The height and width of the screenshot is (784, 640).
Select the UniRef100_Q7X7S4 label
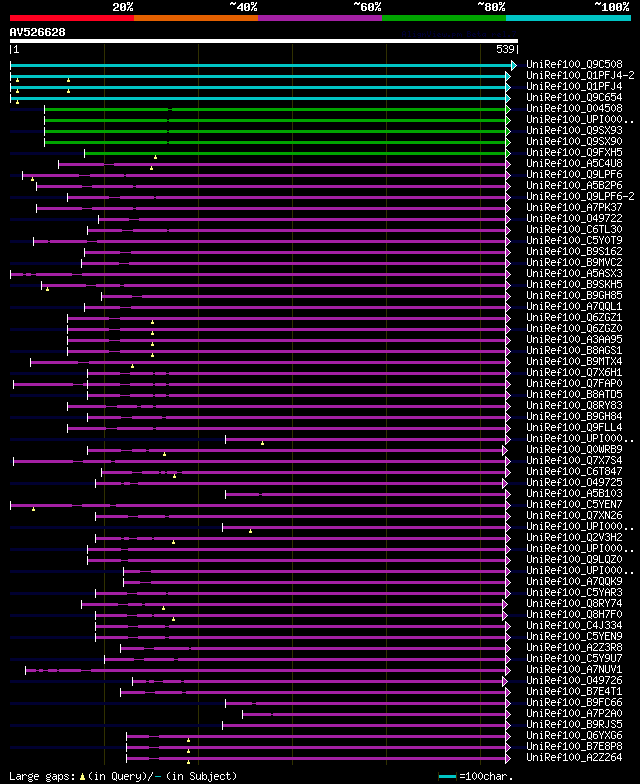click(574, 460)
